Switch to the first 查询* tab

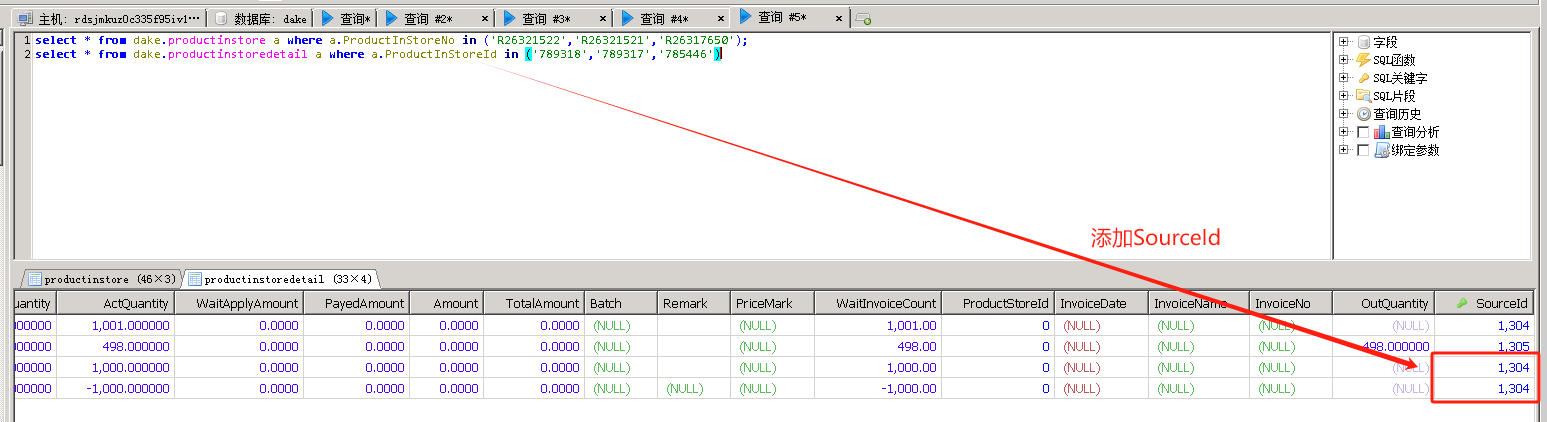[346, 19]
